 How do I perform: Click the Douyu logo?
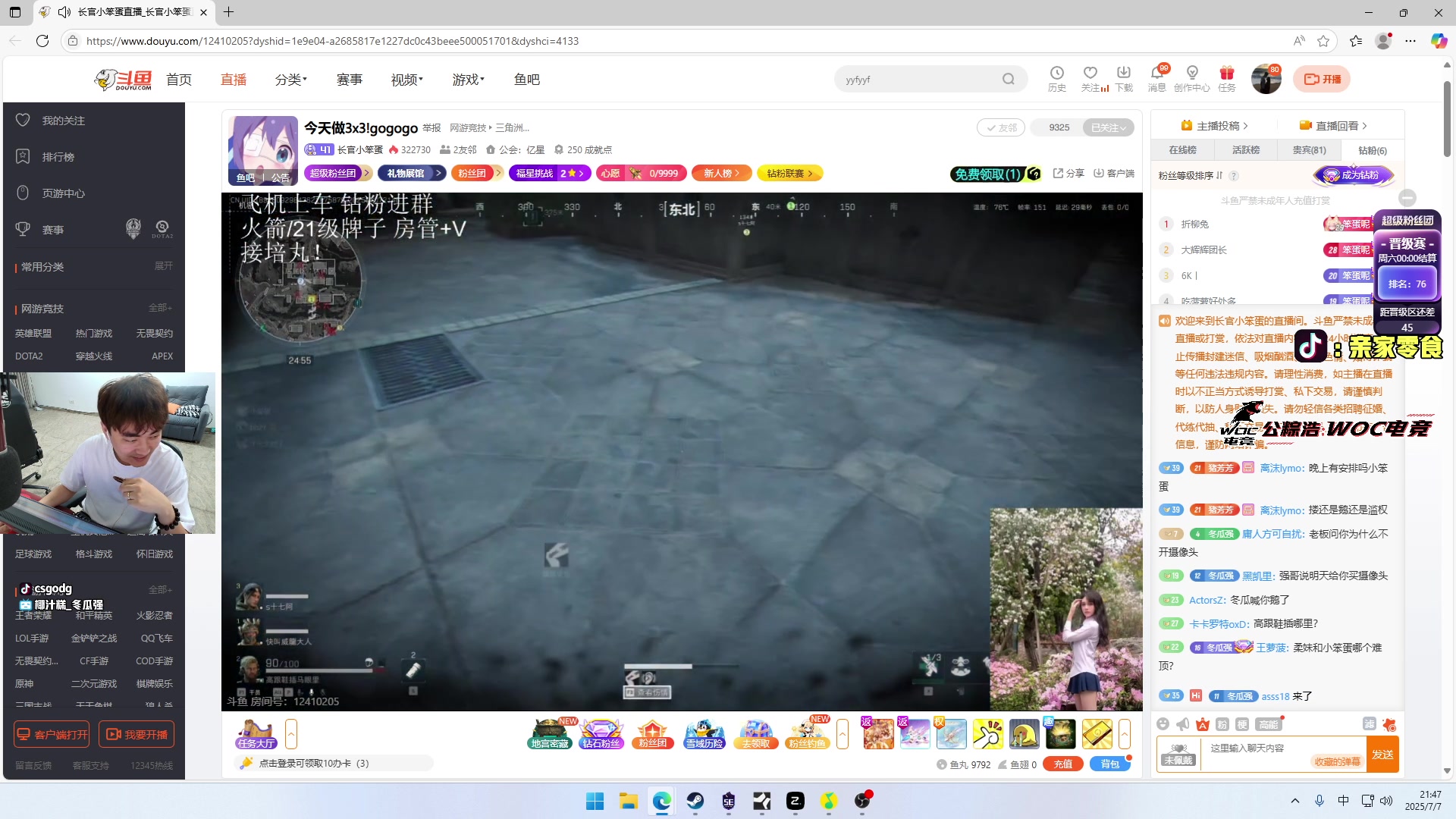coord(123,80)
